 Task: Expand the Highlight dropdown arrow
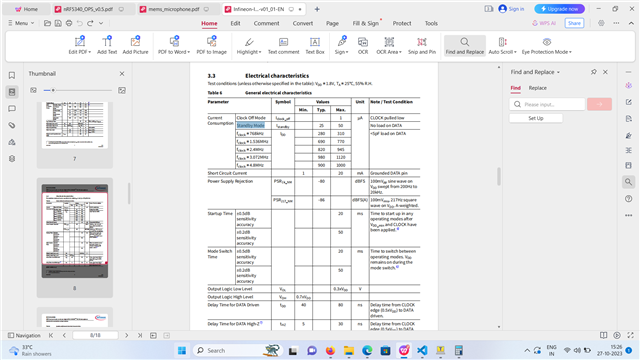coord(260,52)
